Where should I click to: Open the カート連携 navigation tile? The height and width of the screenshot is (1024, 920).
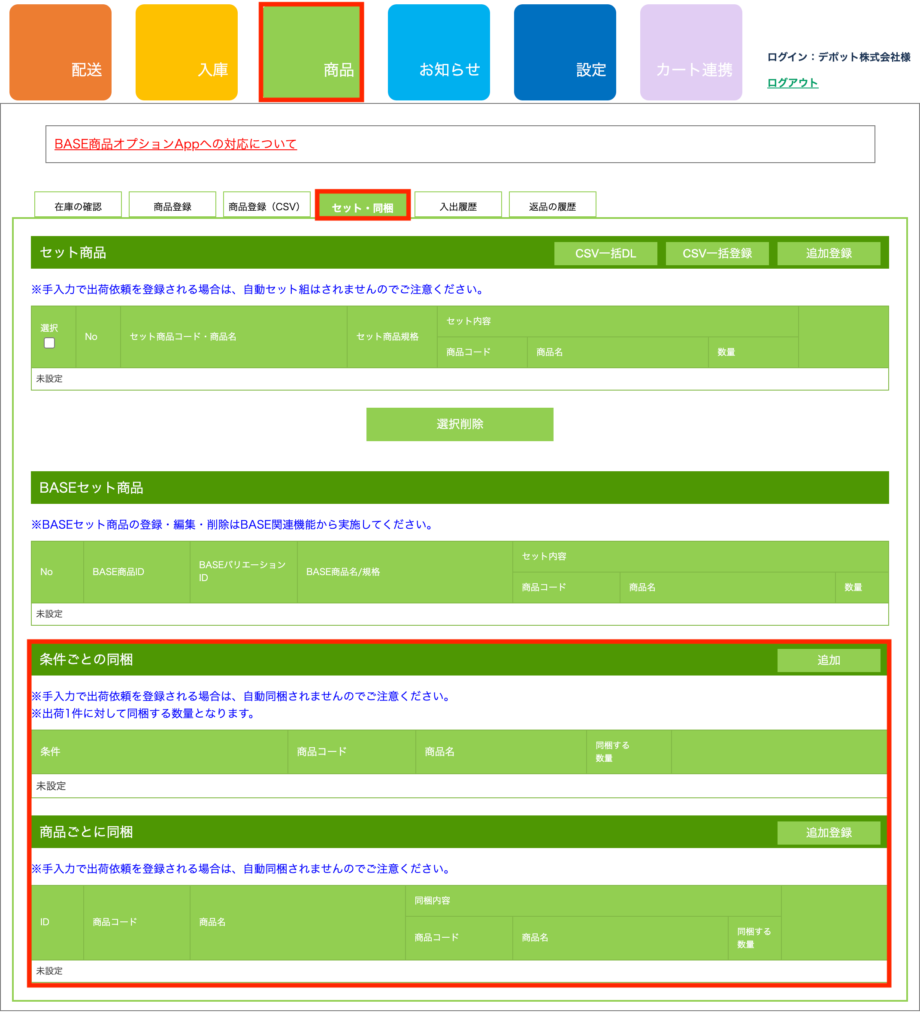coord(691,53)
